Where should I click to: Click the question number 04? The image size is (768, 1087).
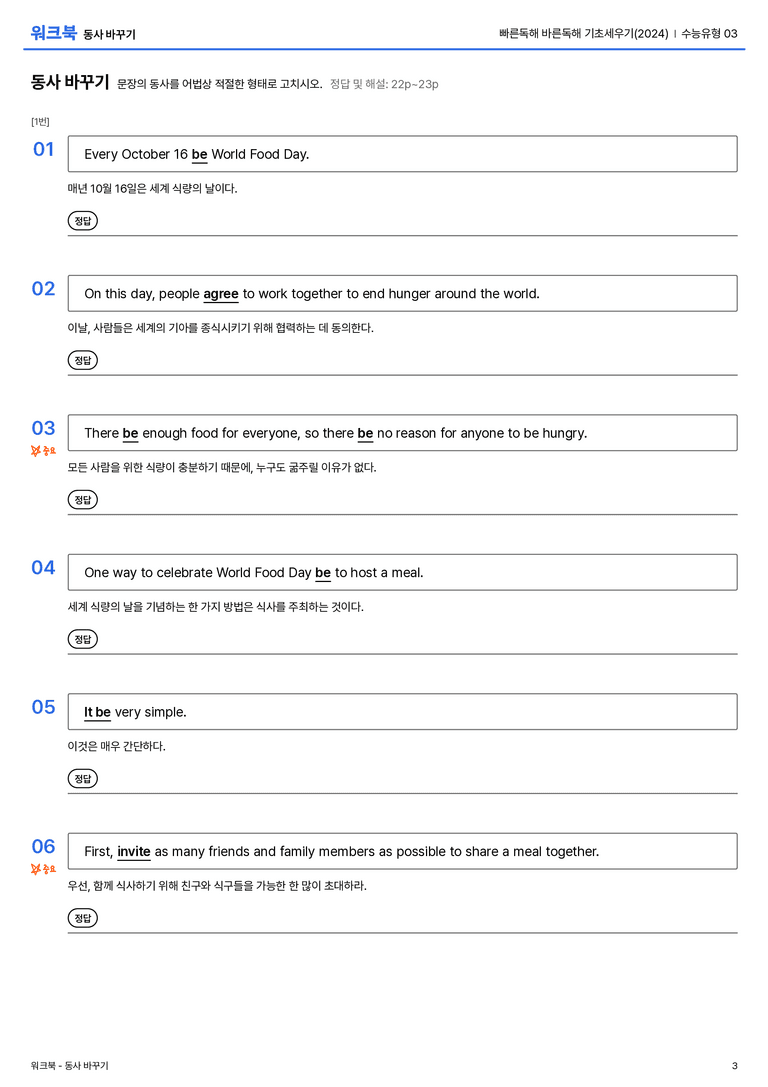[43, 568]
